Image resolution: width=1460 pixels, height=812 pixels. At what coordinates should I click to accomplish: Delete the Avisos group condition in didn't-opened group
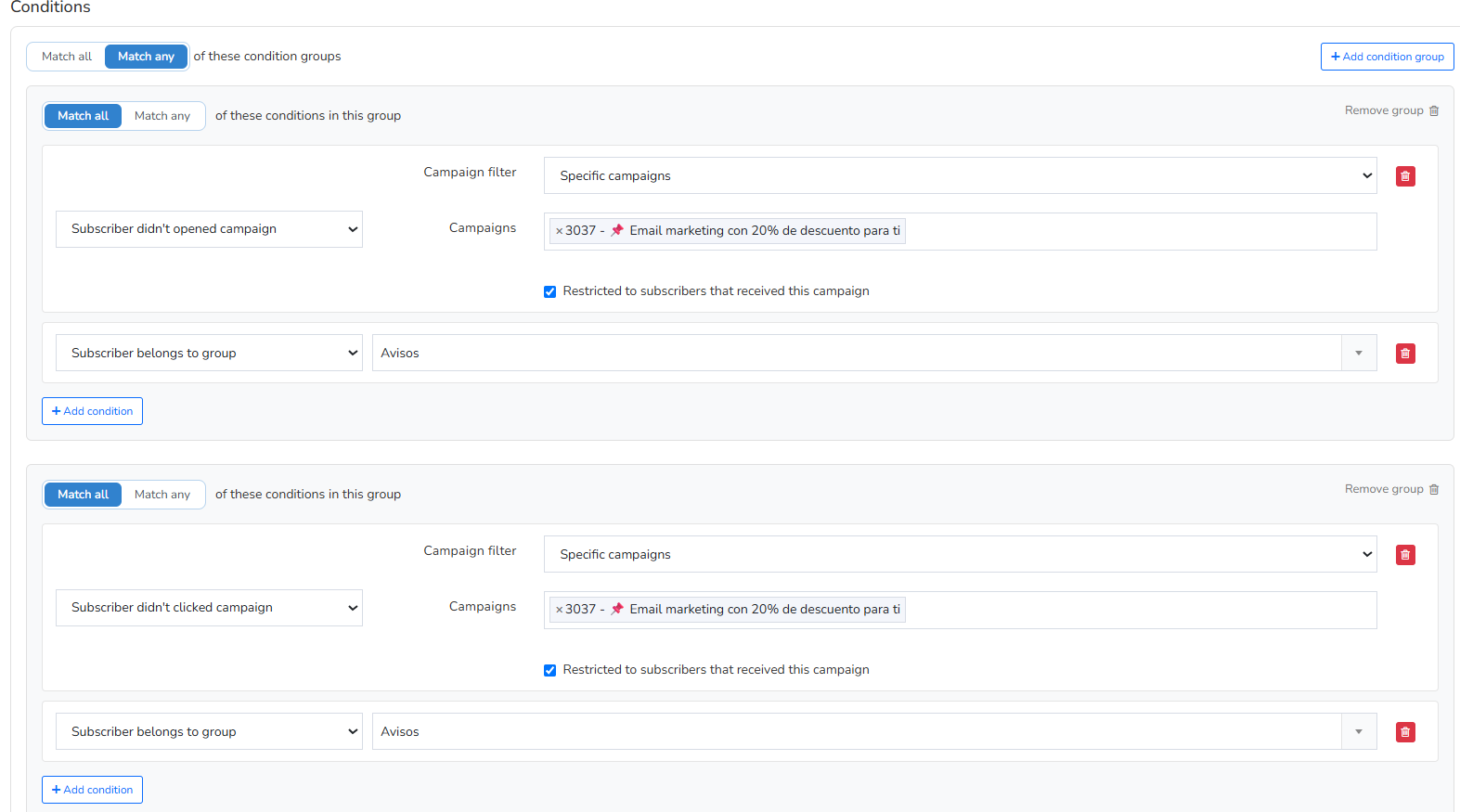(1405, 354)
